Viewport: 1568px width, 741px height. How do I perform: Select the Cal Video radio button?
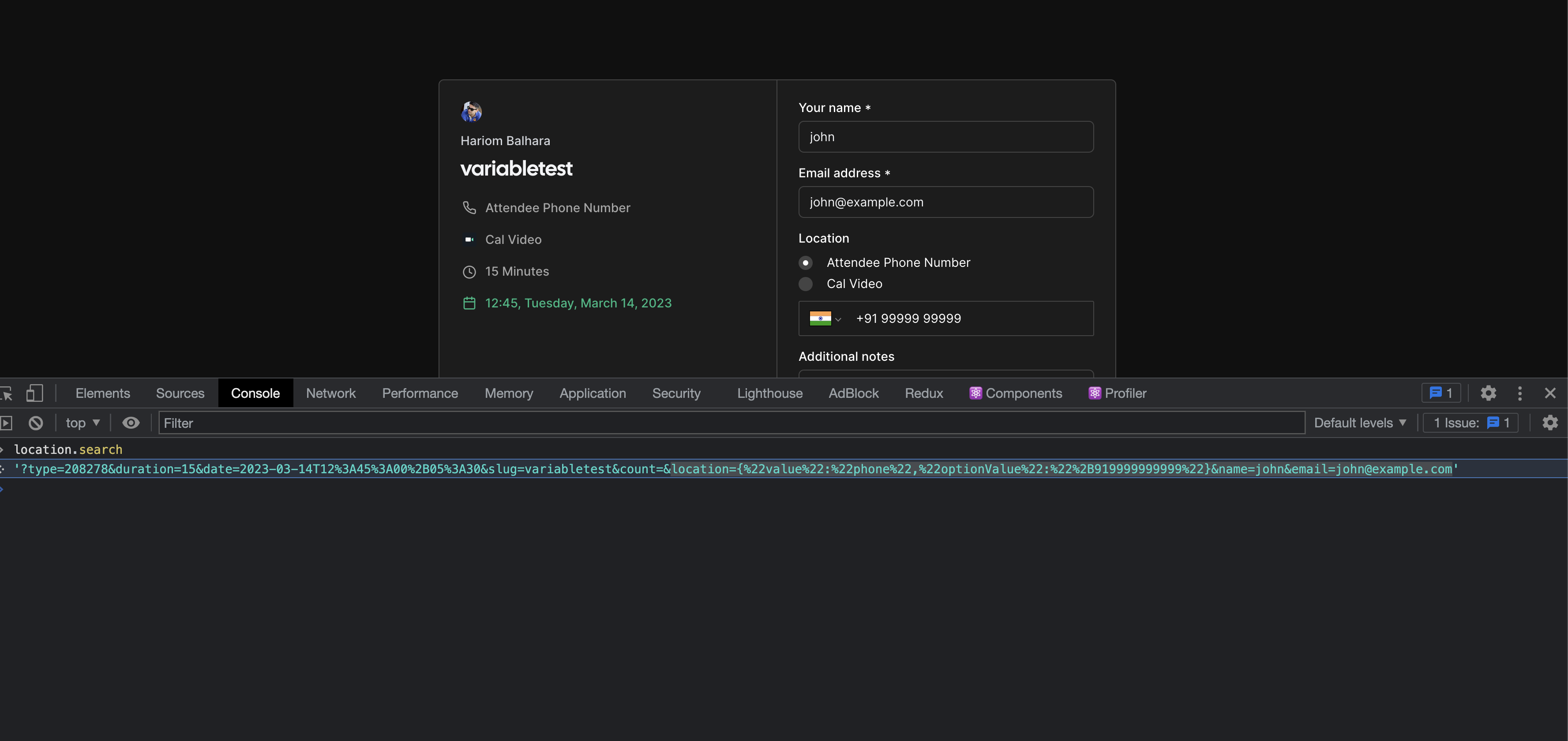[x=805, y=284]
